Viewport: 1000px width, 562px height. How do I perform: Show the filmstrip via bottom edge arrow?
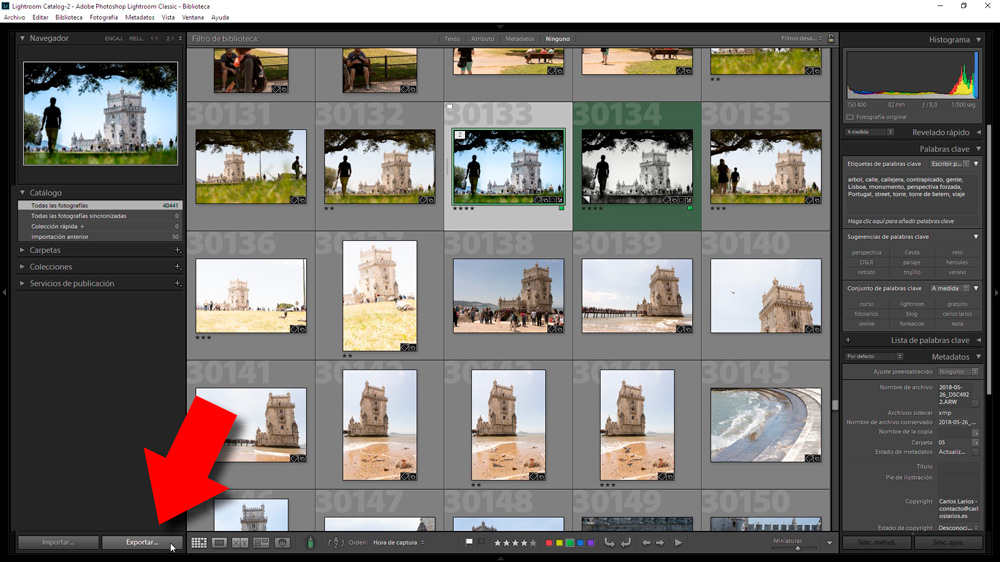tap(500, 558)
